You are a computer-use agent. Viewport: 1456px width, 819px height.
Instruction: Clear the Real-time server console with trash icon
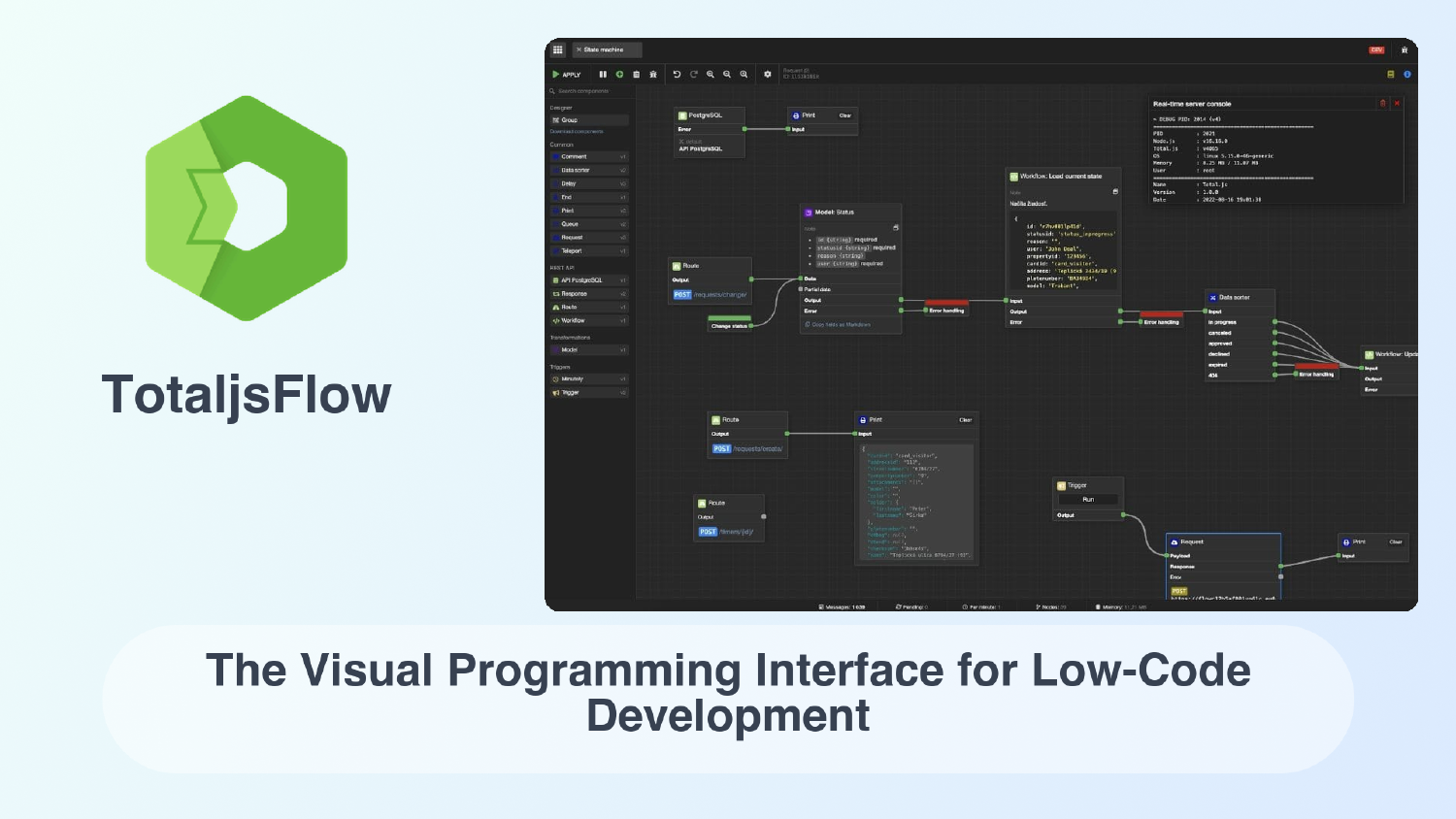1383,103
